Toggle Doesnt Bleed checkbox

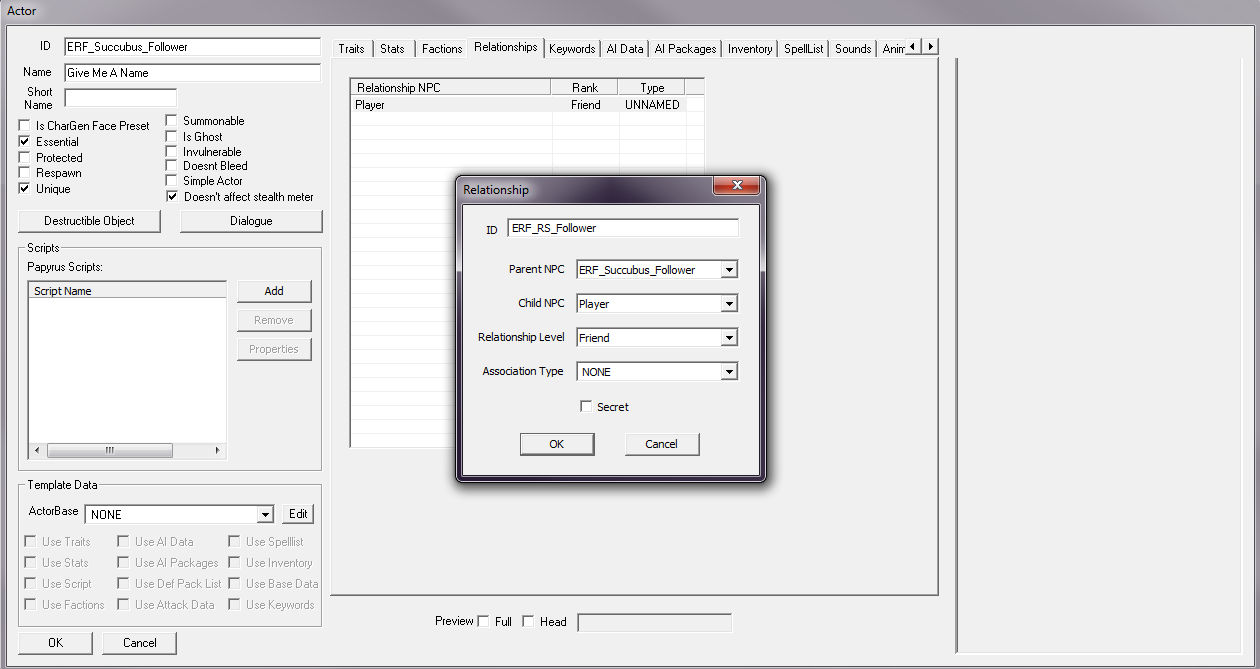point(172,166)
